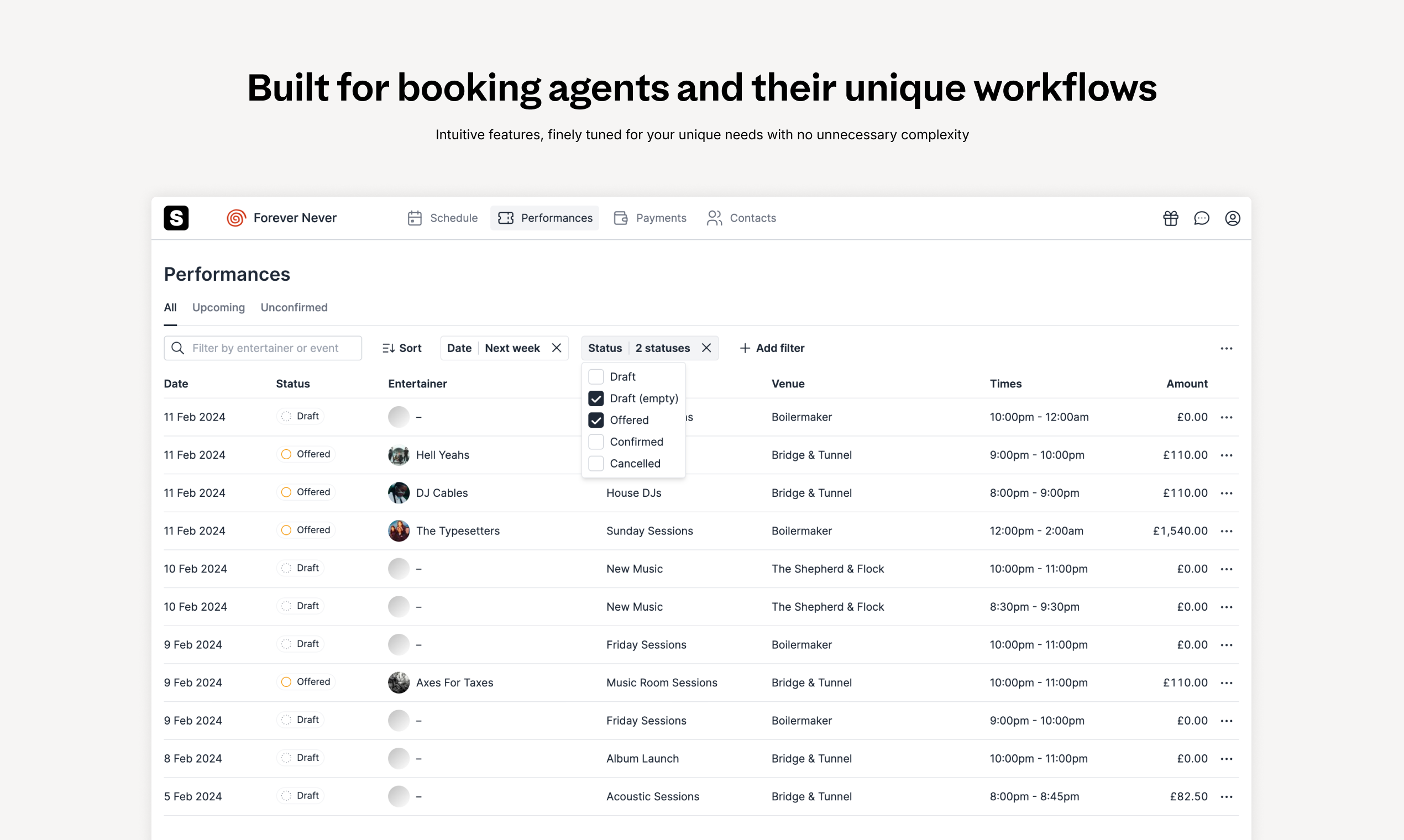Click the Amount column header

(x=1187, y=384)
